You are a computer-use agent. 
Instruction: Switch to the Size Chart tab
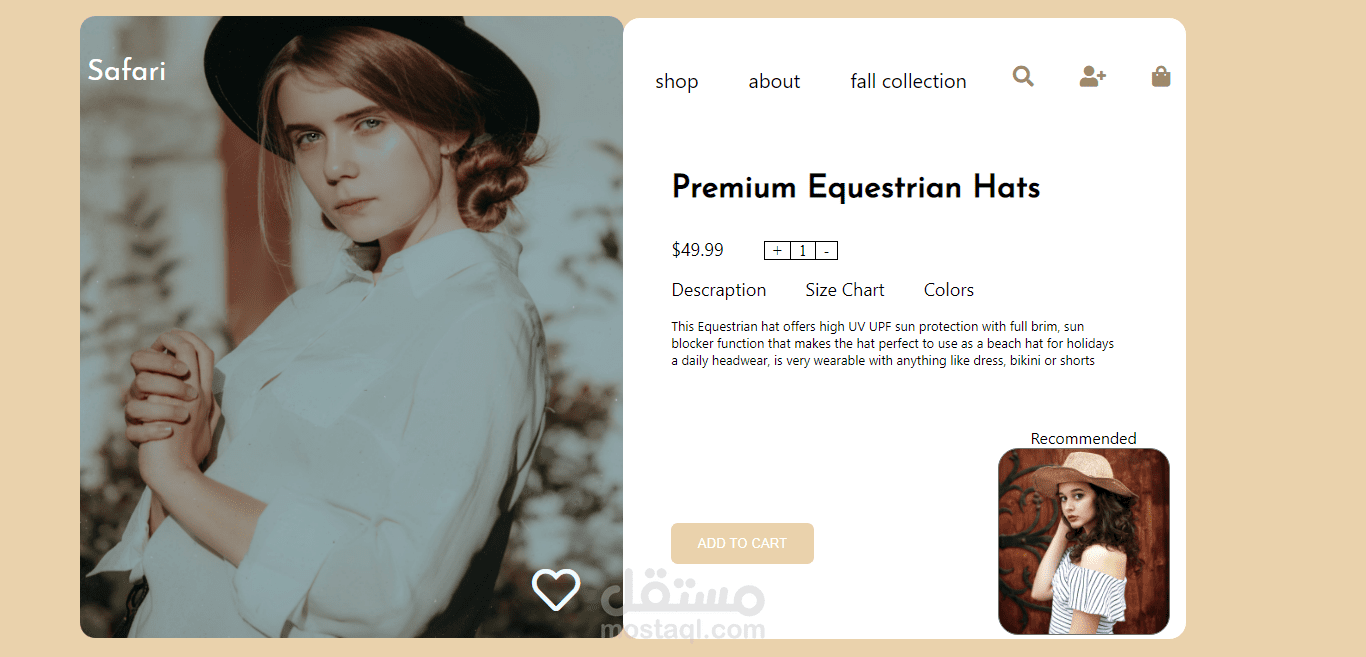click(845, 290)
